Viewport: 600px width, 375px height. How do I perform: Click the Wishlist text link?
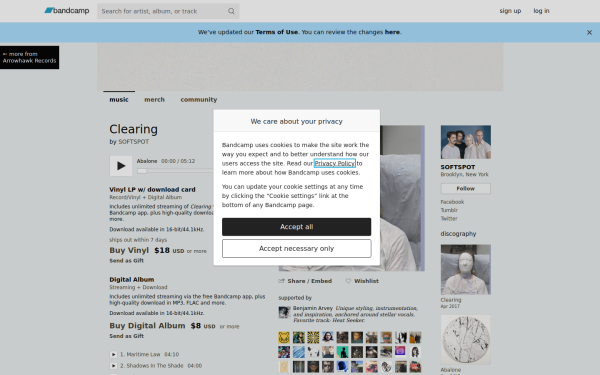click(366, 281)
